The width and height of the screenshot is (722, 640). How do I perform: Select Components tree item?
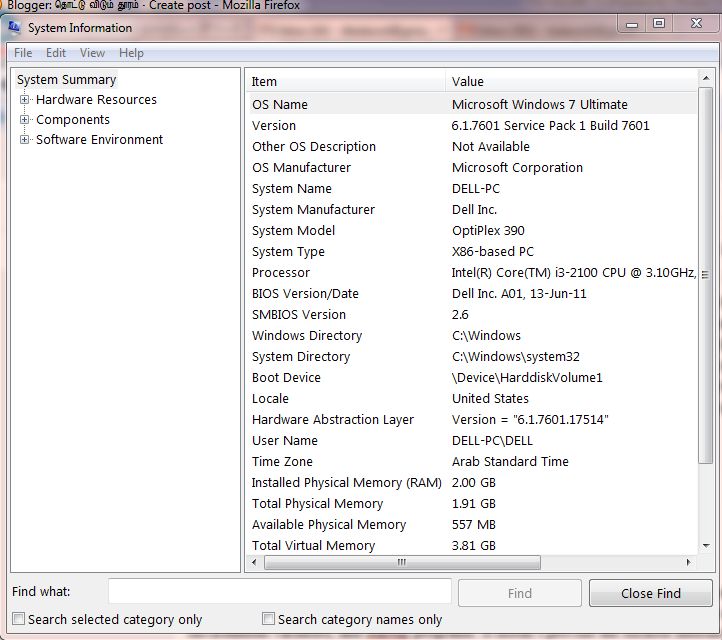(x=73, y=119)
